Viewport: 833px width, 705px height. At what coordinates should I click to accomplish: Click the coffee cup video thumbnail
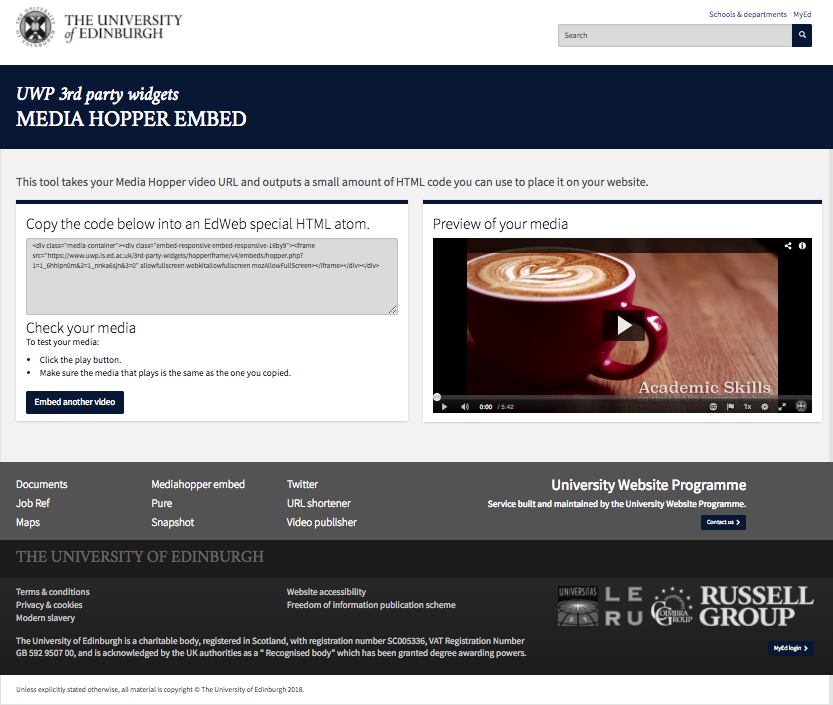tap(622, 325)
